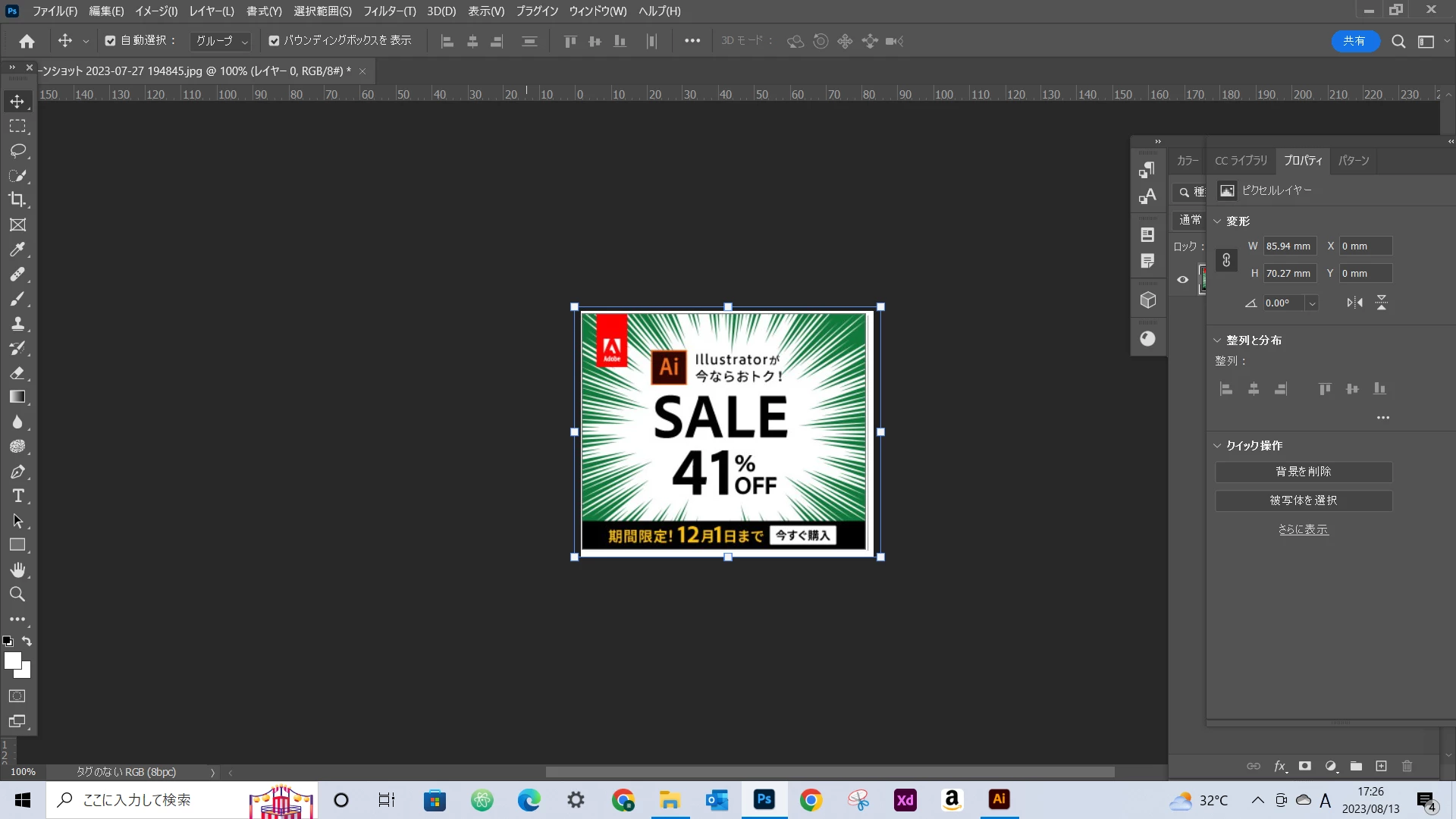Switch to the CC ライブラリ tab
The height and width of the screenshot is (819, 1456).
click(x=1241, y=161)
